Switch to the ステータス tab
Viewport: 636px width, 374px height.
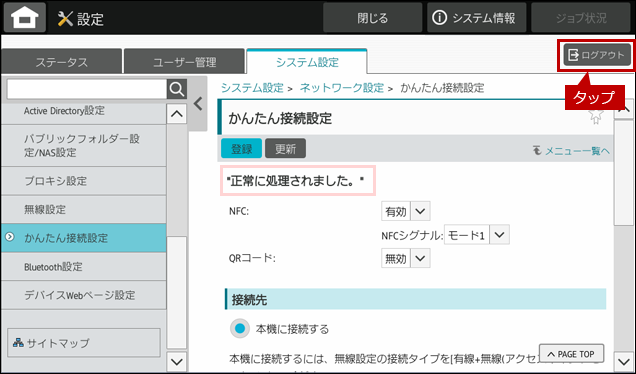point(61,62)
